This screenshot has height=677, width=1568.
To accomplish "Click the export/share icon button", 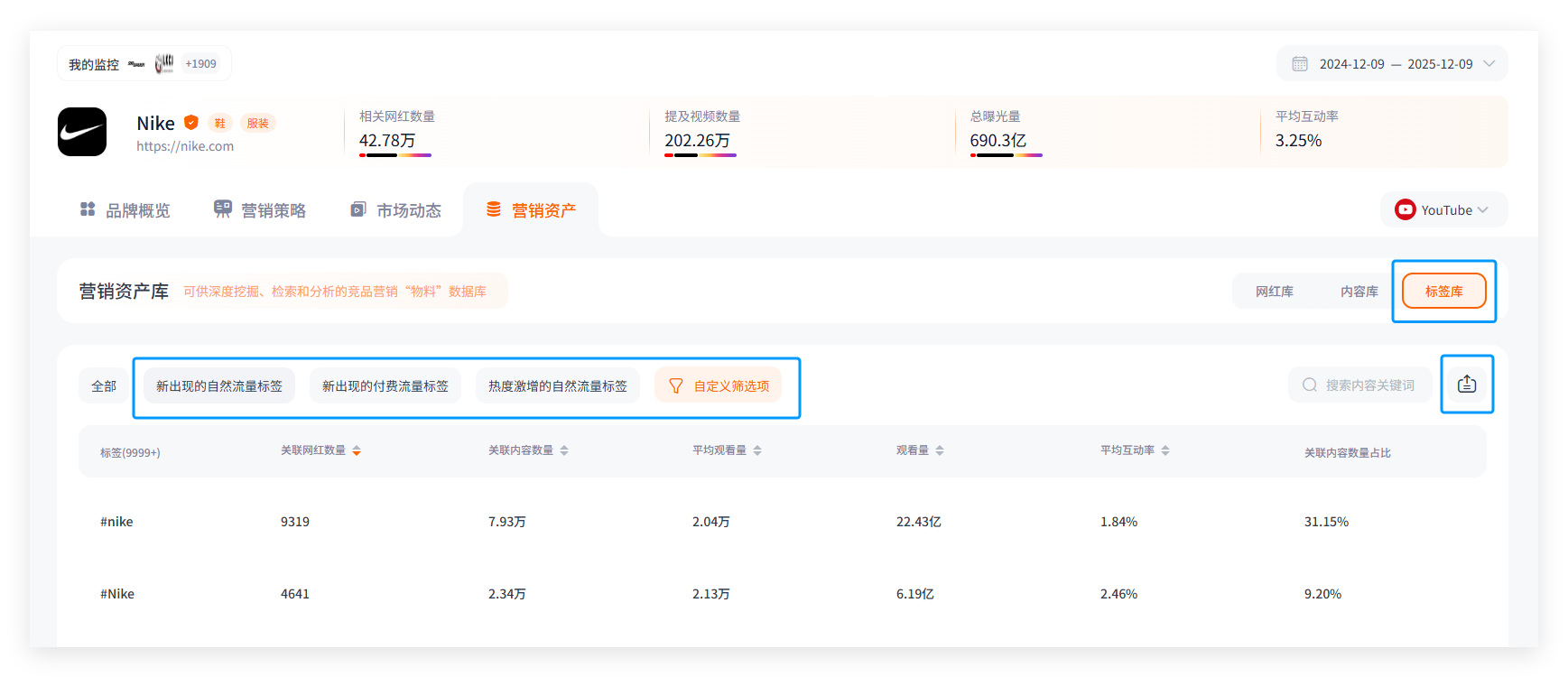I will pyautogui.click(x=1466, y=385).
